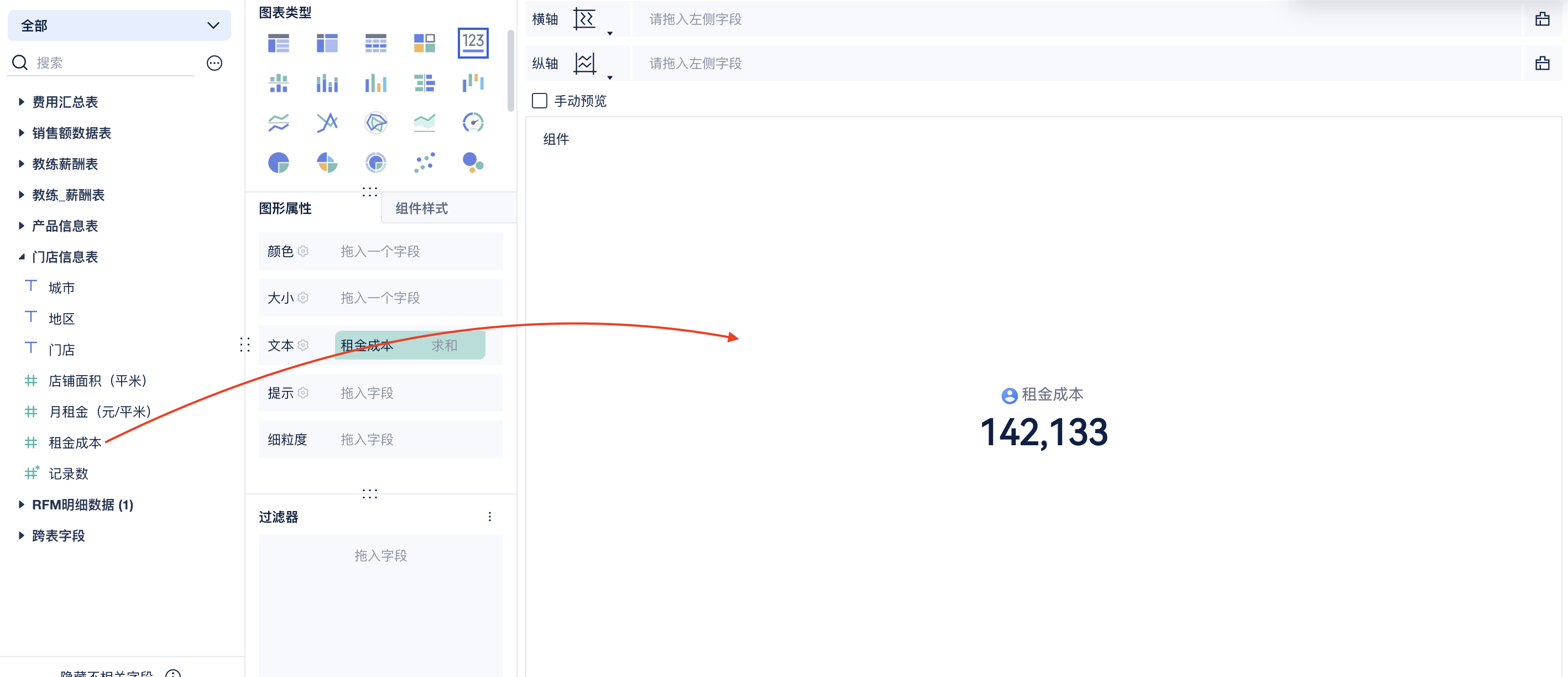Screen dimensions: 1568x677
Task: Click the 租金成本 求和 field pill
Action: pyautogui.click(x=409, y=345)
